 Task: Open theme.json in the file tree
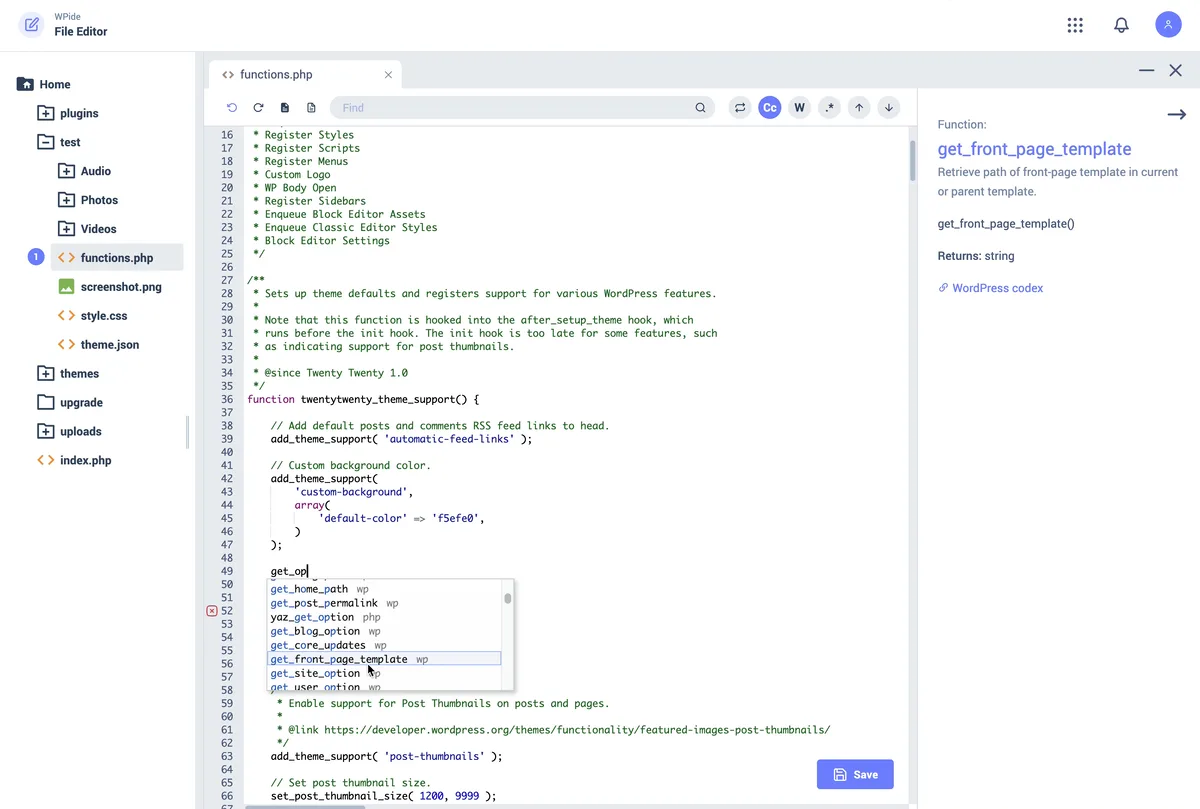point(98,345)
